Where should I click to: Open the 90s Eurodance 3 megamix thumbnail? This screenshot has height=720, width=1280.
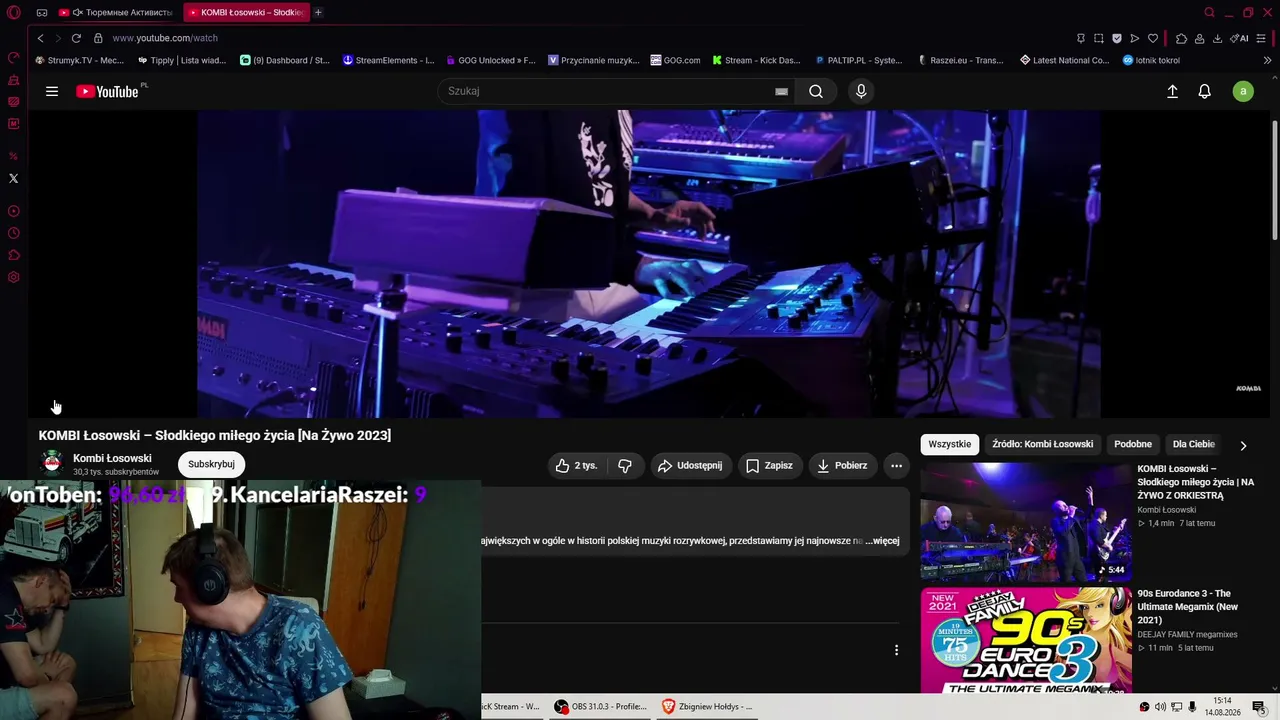[x=1026, y=640]
